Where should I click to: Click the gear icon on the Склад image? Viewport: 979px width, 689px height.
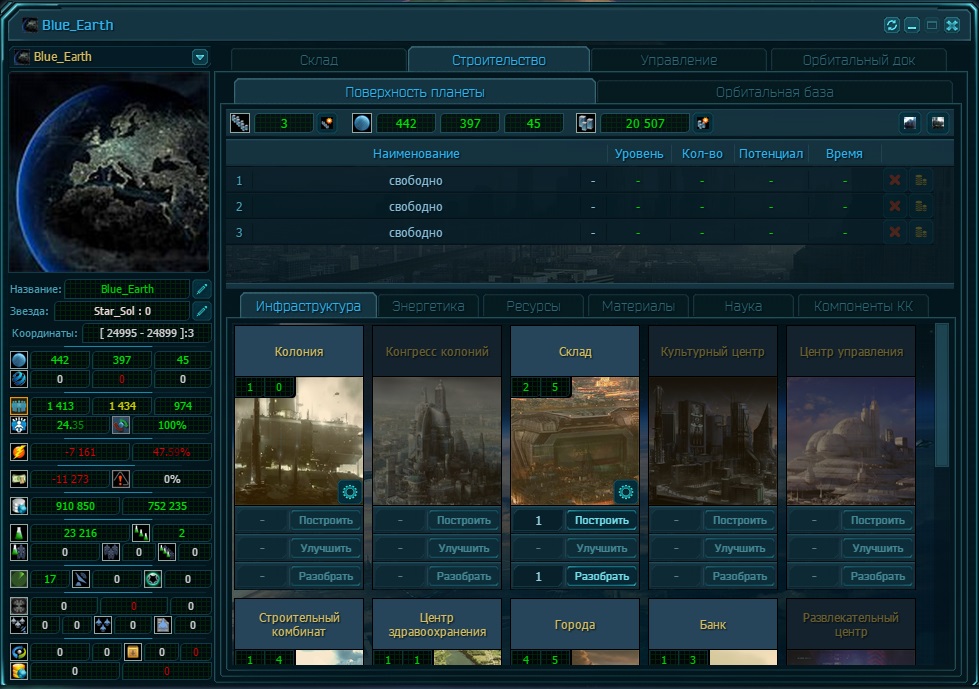(x=626, y=491)
